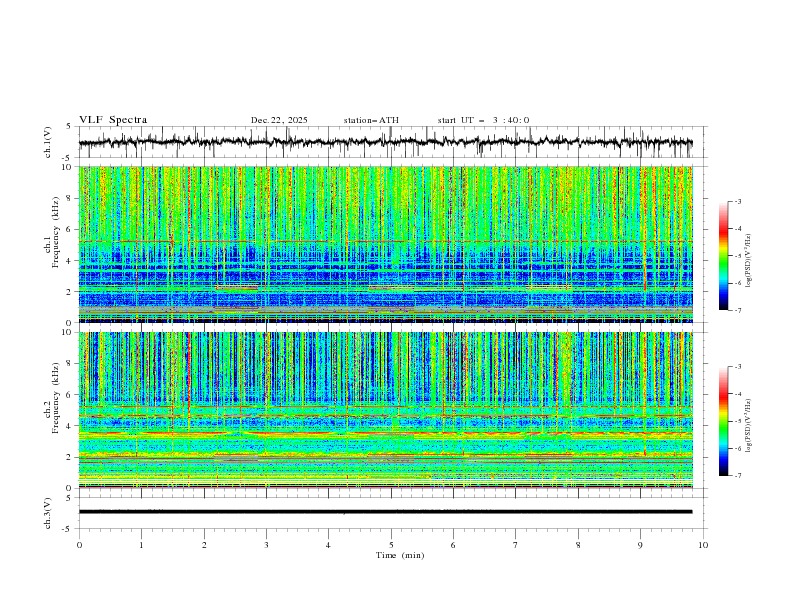Click the 1 minute tick label
Image resolution: width=792 pixels, height=612 pixels.
[141, 545]
